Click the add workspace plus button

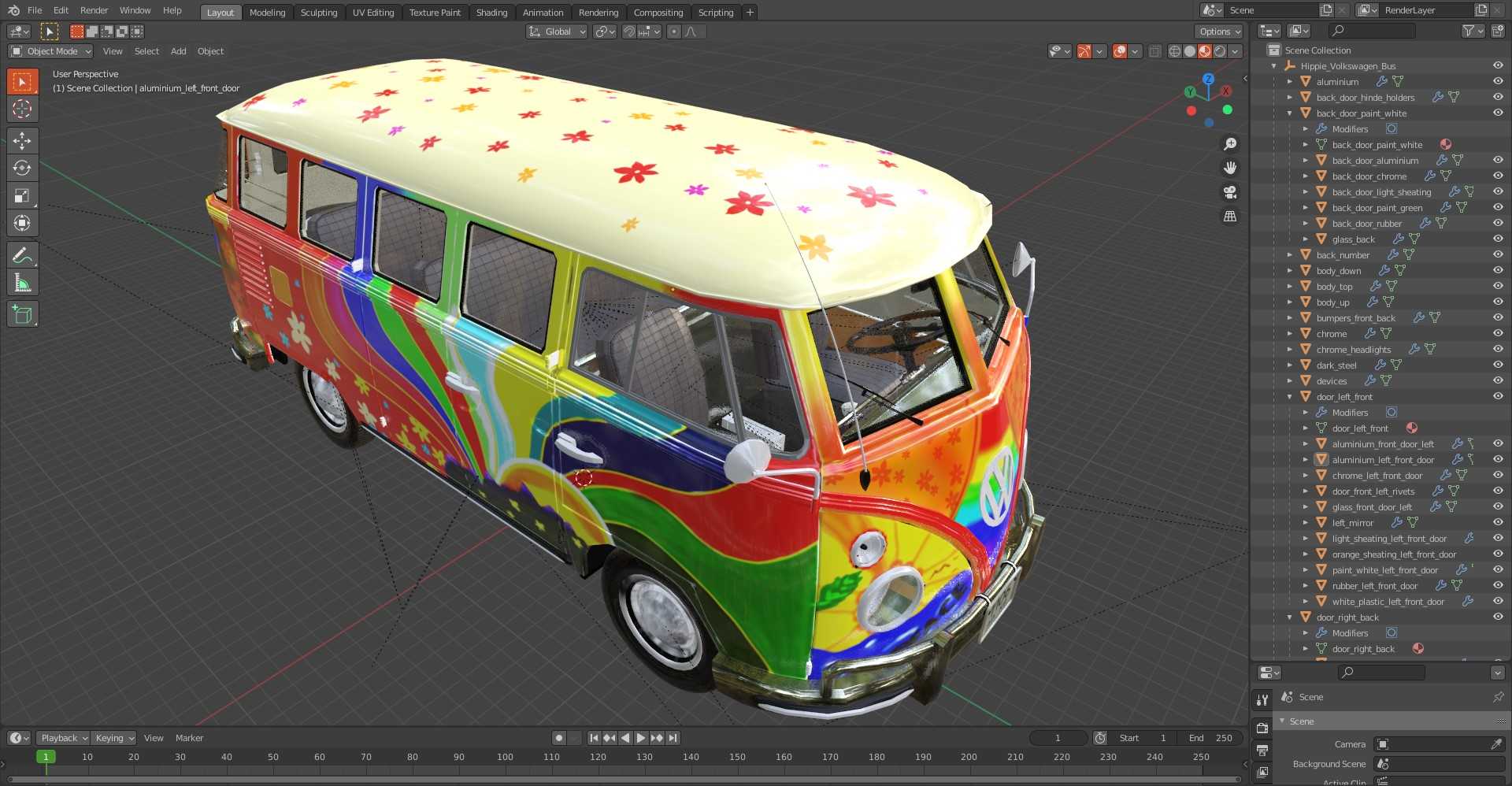(x=750, y=12)
